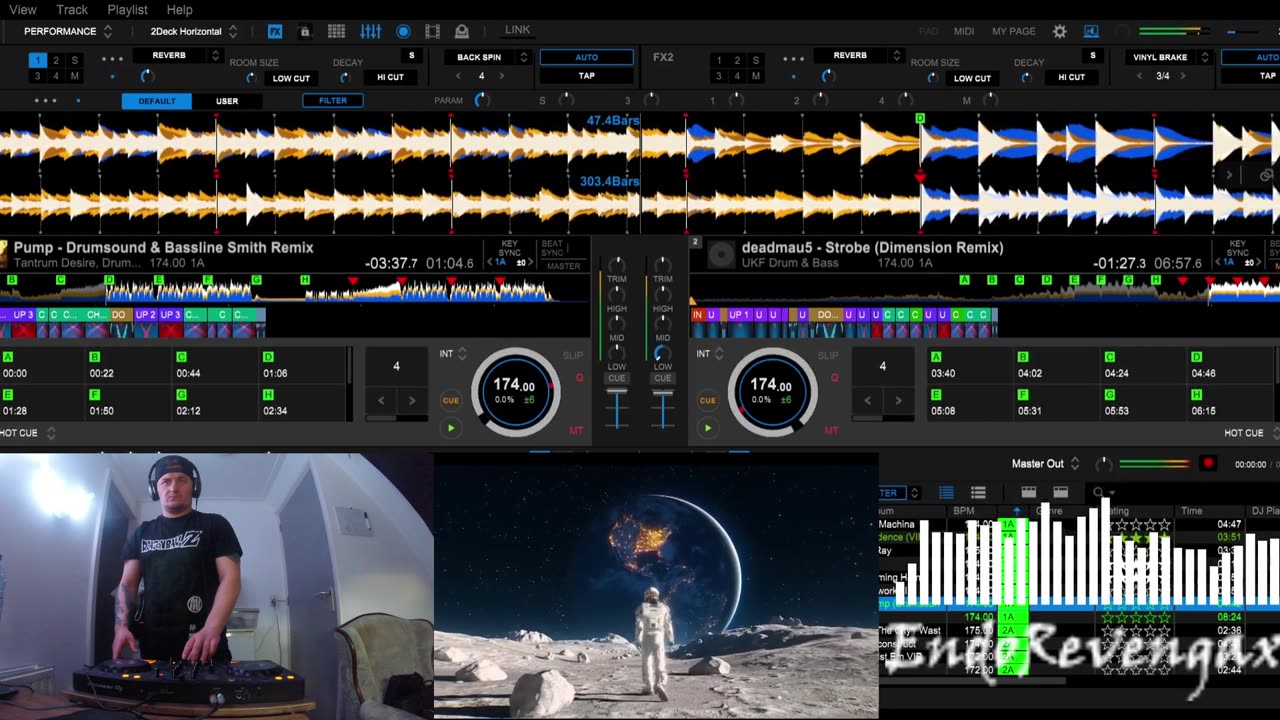Decrease Back Spin beat value

tap(458, 76)
